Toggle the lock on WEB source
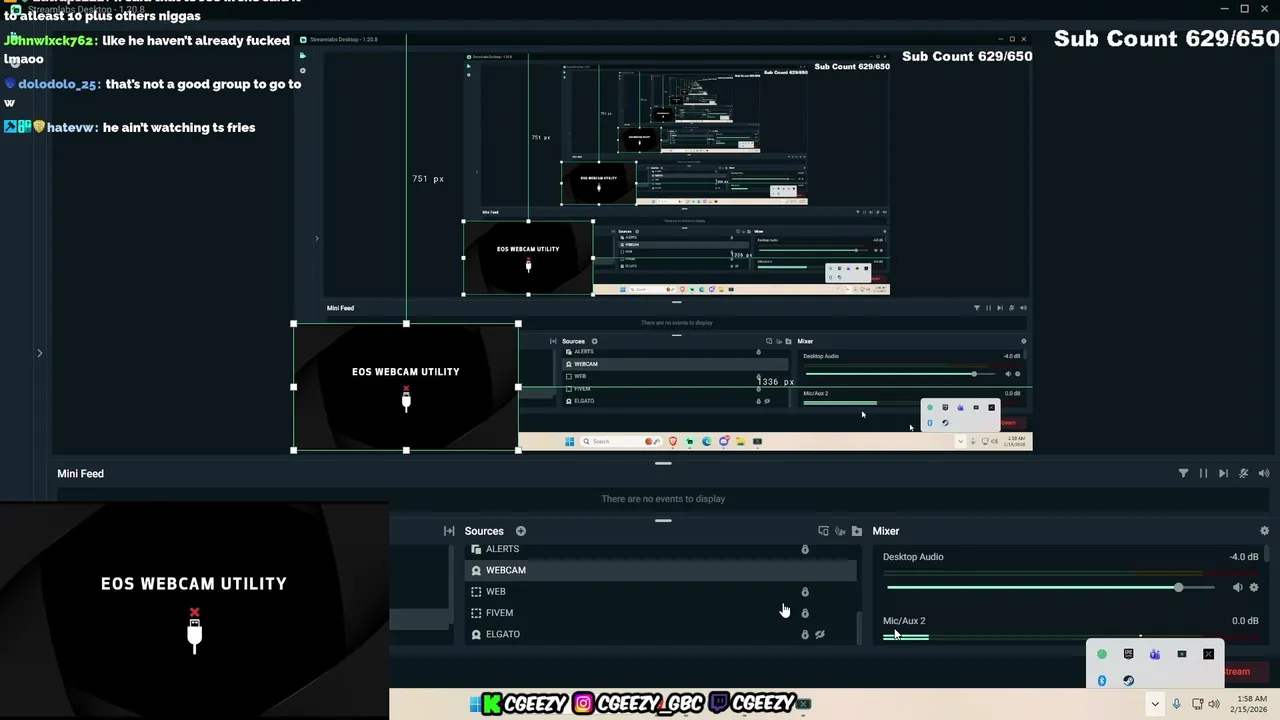The width and height of the screenshot is (1280, 720). coord(805,592)
